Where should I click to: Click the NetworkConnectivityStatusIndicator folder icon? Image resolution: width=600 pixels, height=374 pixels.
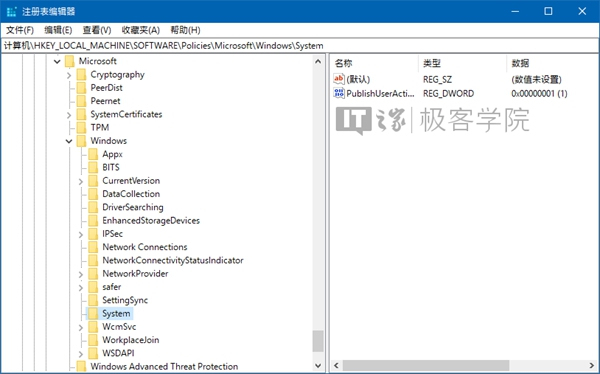click(x=93, y=260)
